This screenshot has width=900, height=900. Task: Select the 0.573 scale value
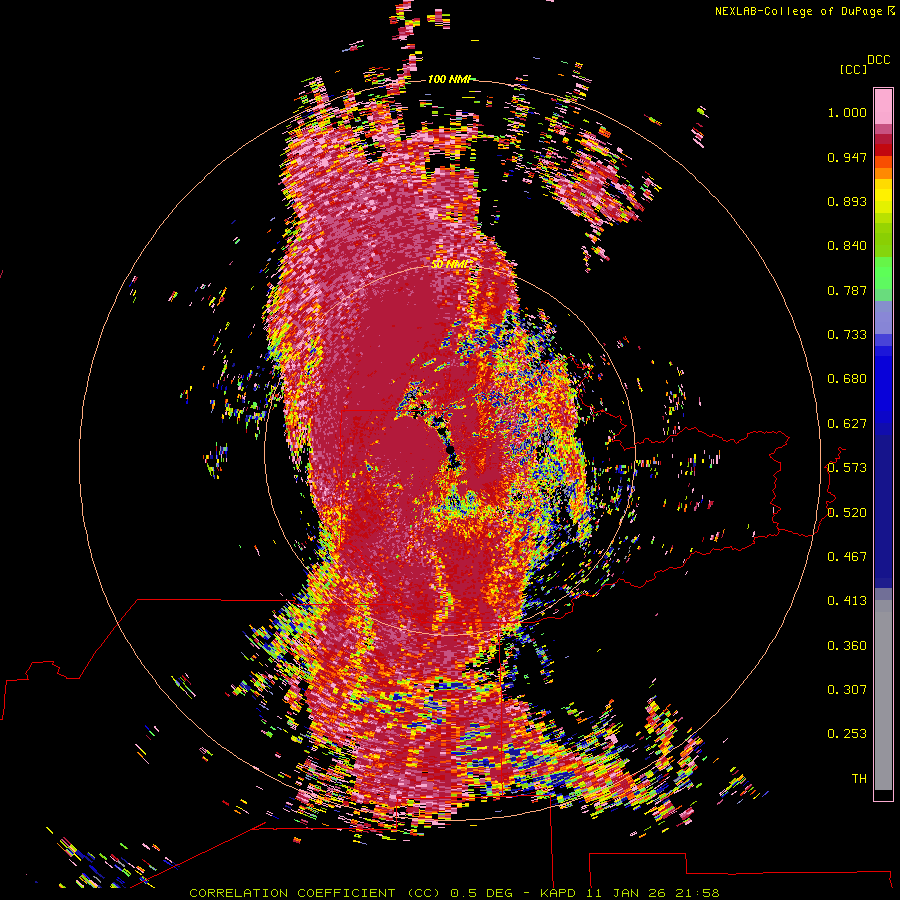[x=847, y=468]
